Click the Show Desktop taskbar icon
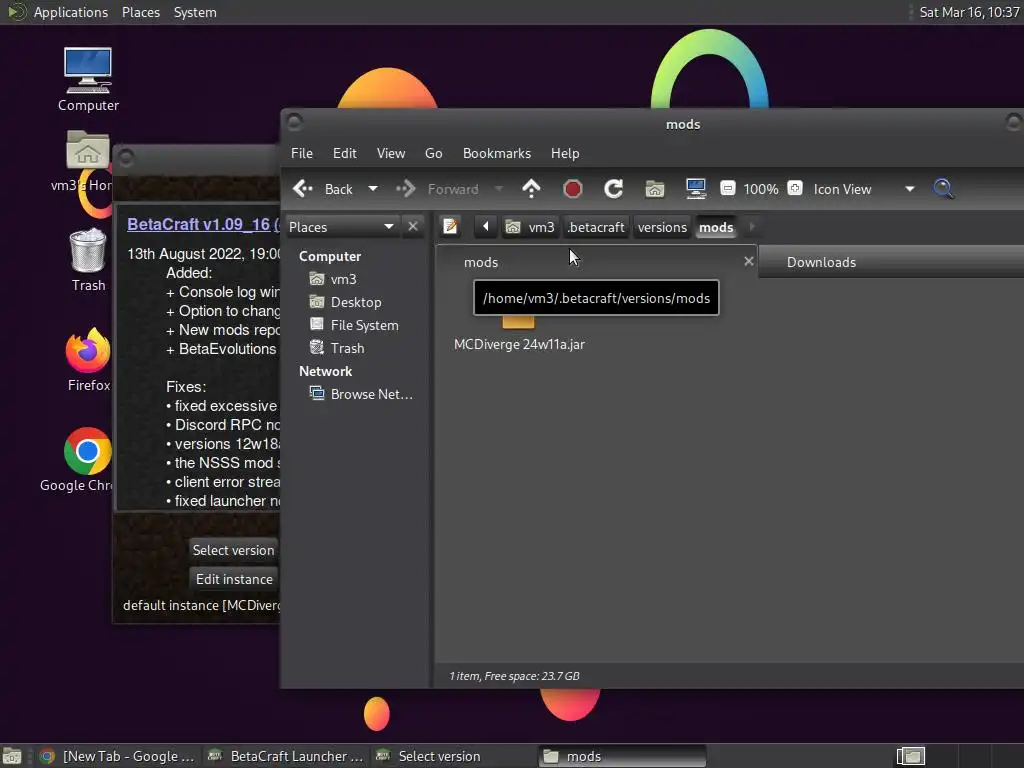1024x768 pixels. click(12, 756)
